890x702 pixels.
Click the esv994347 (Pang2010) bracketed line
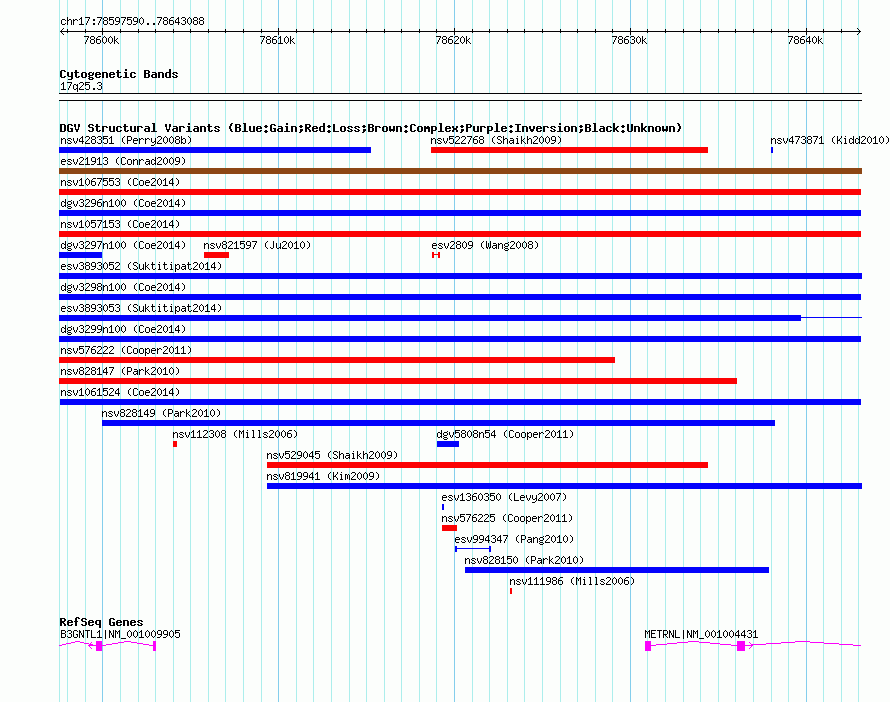(473, 549)
